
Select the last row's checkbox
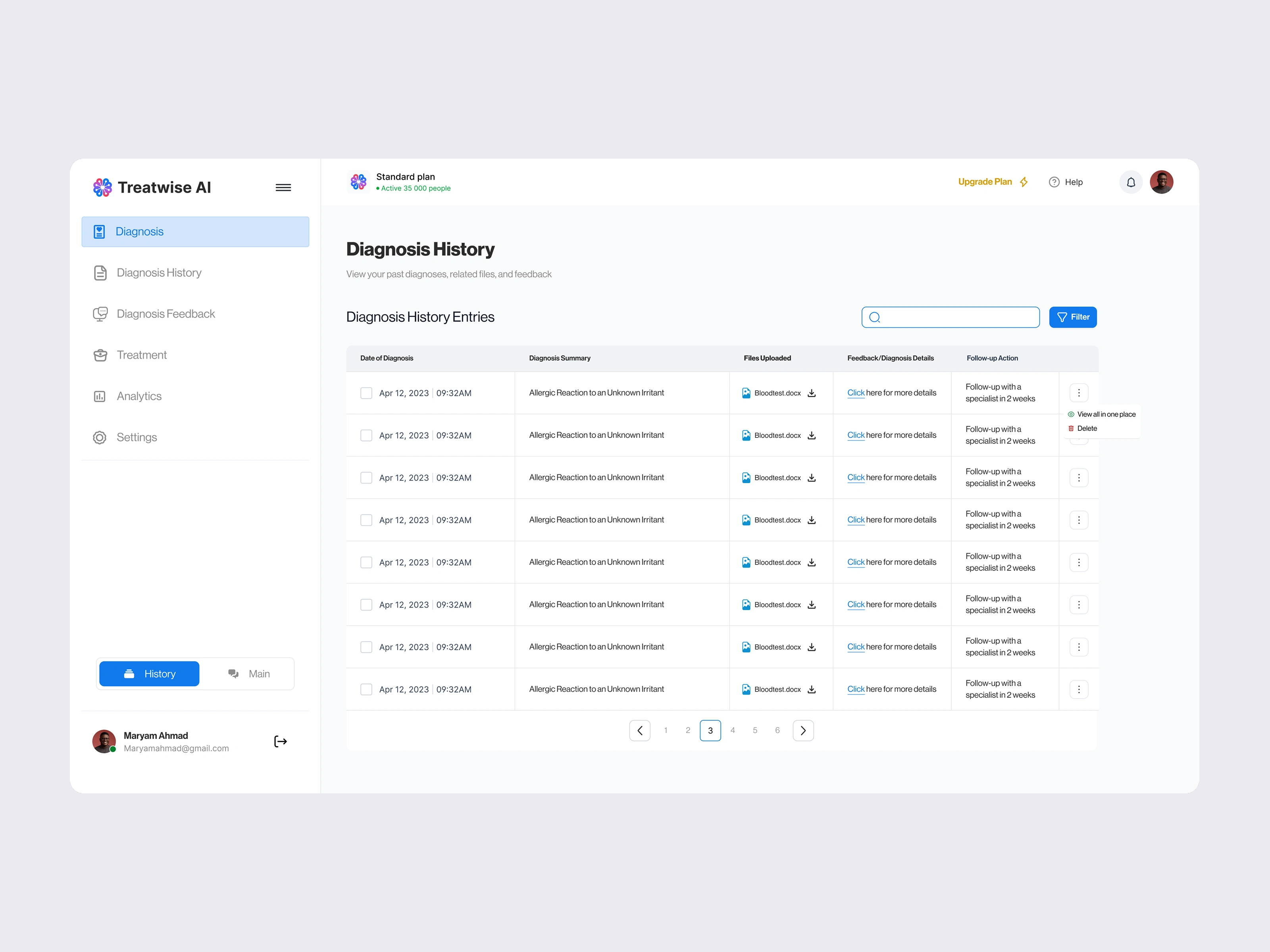click(x=366, y=689)
